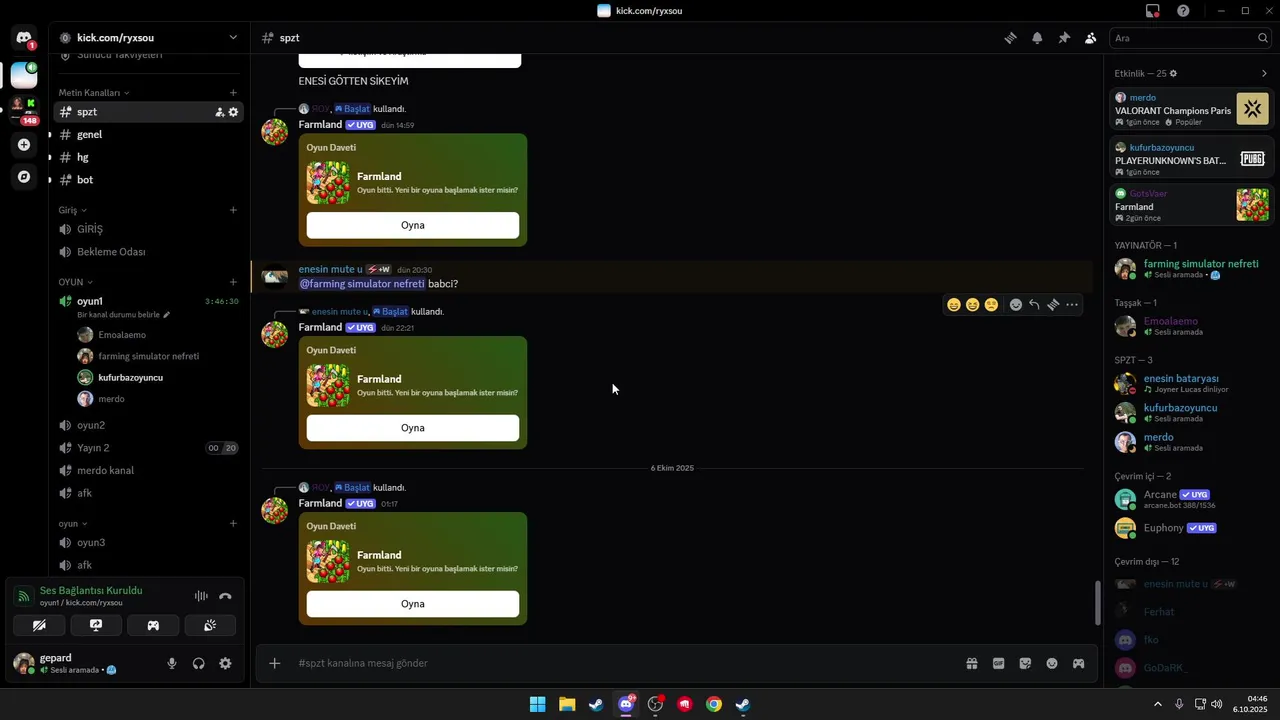This screenshot has width=1280, height=720.
Task: Collapse the Metin Kanalları category
Action: point(94,93)
